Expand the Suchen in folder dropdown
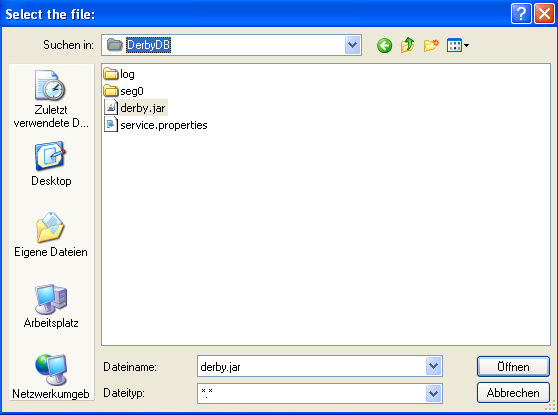 click(352, 45)
